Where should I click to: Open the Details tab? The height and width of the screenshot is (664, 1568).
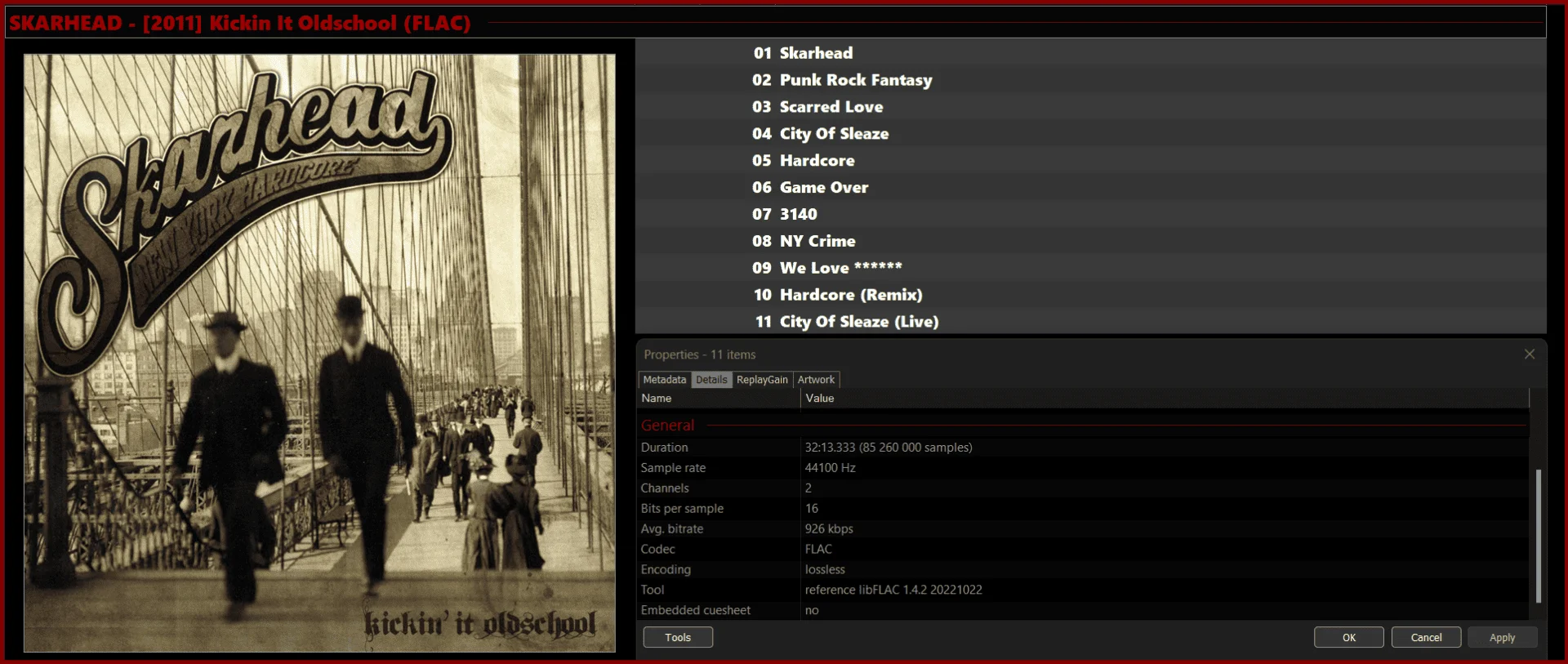[711, 380]
